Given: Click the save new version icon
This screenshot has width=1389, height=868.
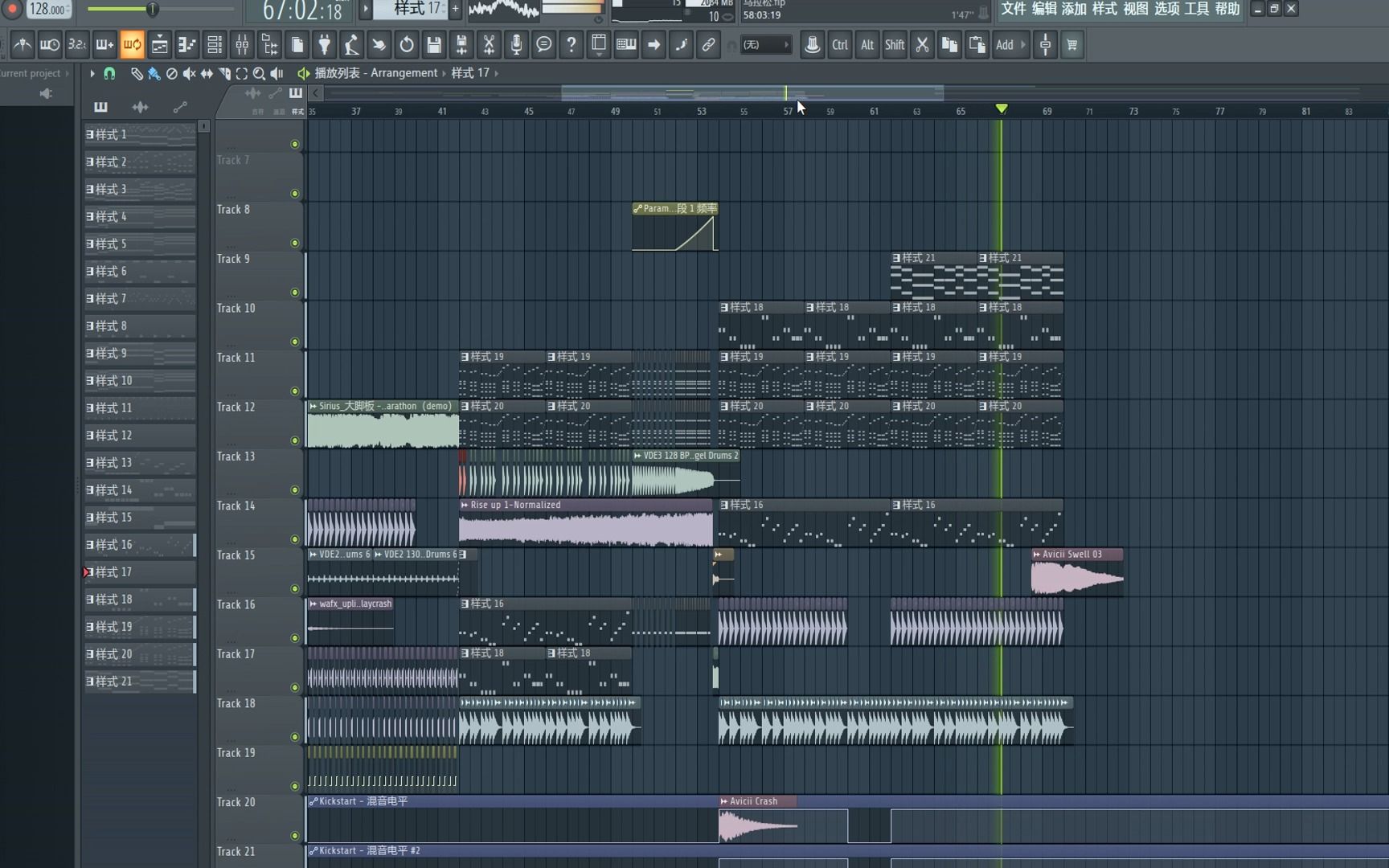Looking at the screenshot, I should [461, 45].
